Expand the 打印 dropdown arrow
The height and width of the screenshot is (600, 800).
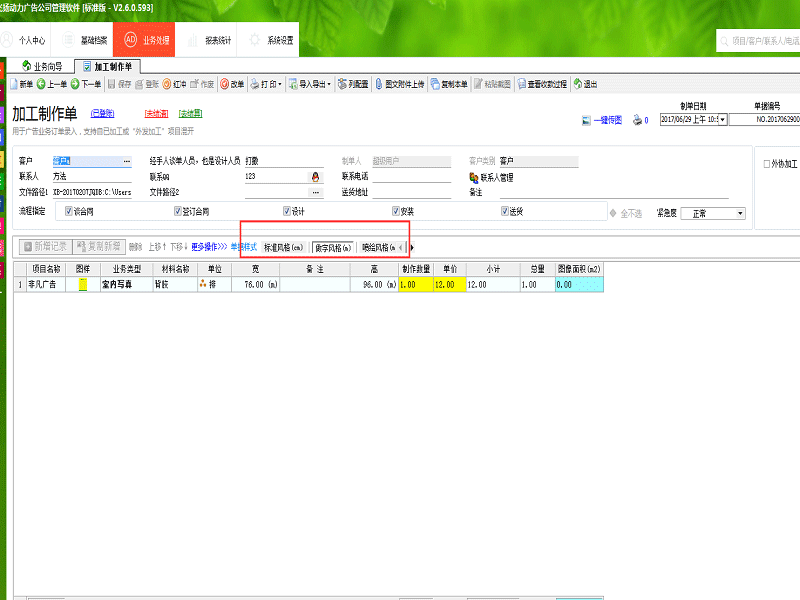tap(279, 84)
